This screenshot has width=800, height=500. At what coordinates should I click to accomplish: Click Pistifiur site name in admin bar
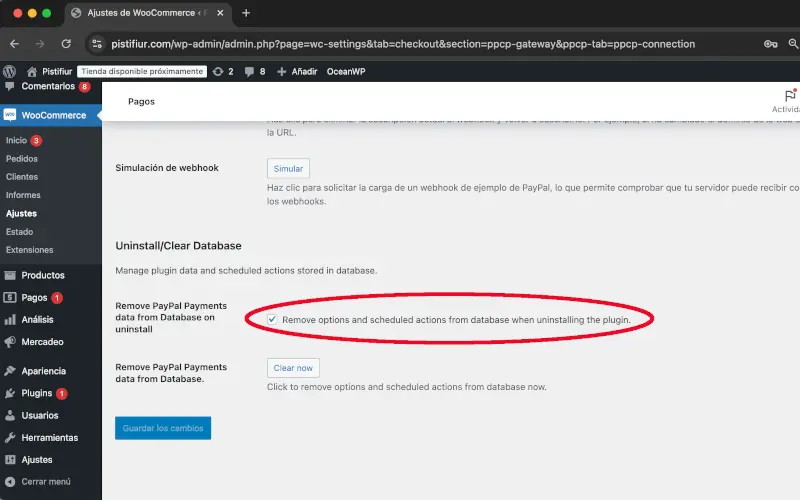(x=57, y=71)
